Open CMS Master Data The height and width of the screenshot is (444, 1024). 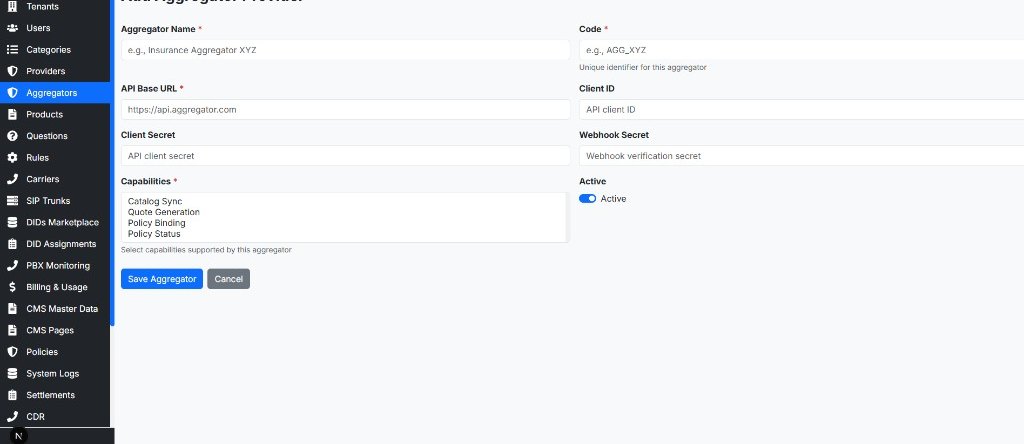55,308
